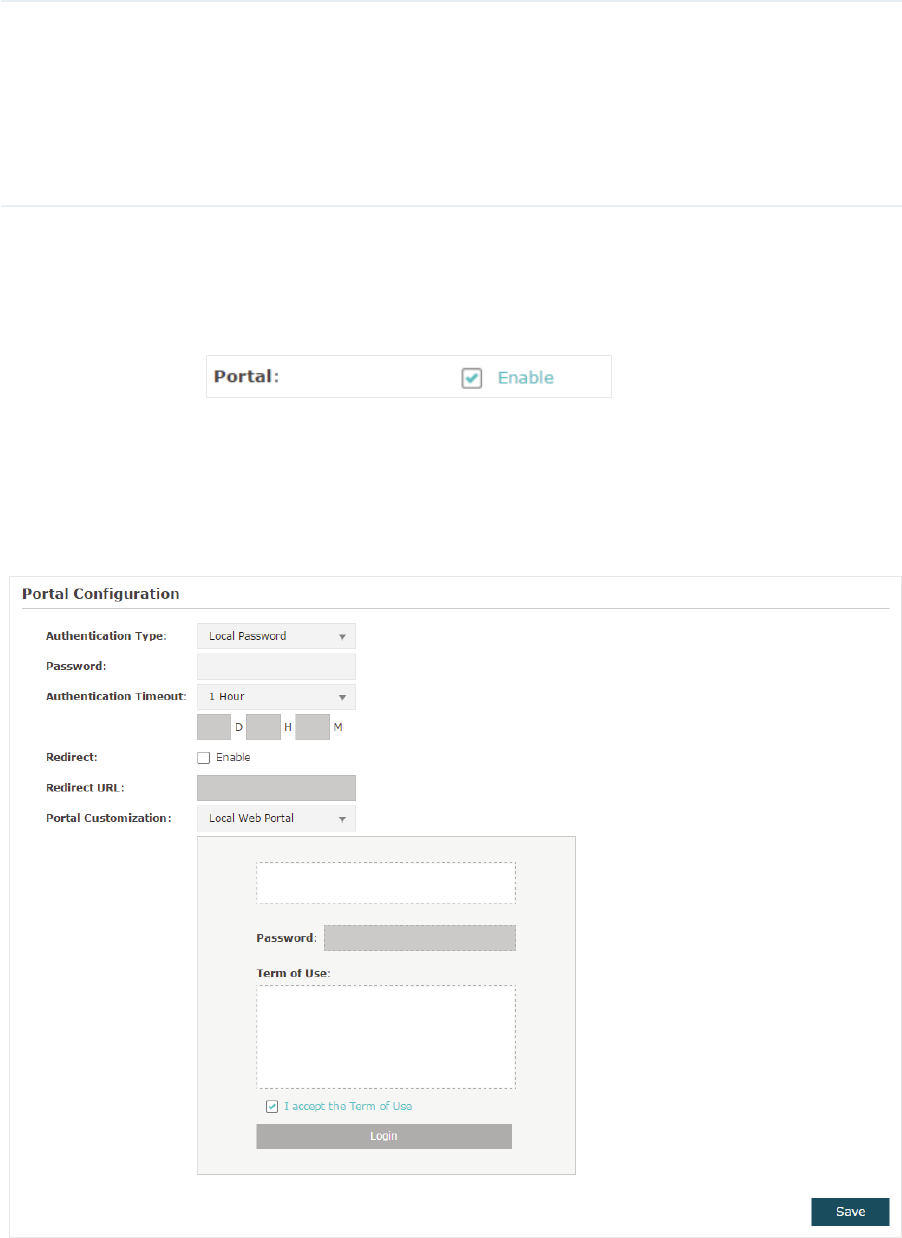The width and height of the screenshot is (902, 1238).
Task: Click the Portal Configuration heading
Action: click(x=101, y=594)
